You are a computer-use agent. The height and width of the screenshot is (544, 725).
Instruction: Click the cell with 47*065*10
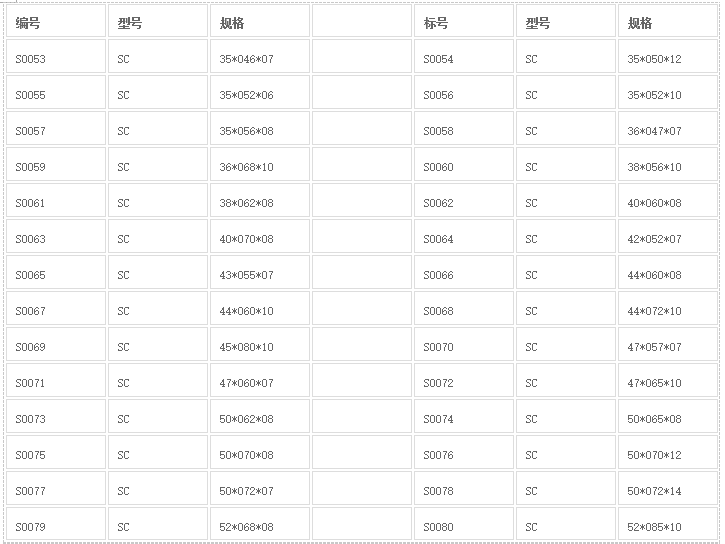[666, 383]
